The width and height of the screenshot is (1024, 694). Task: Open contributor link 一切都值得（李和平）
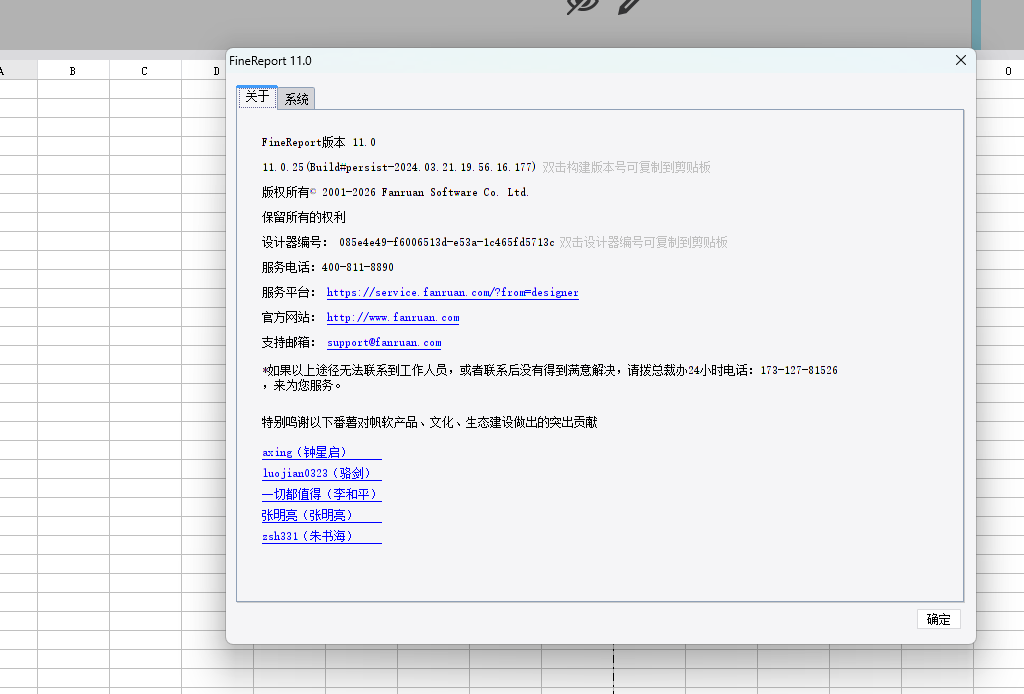(321, 494)
